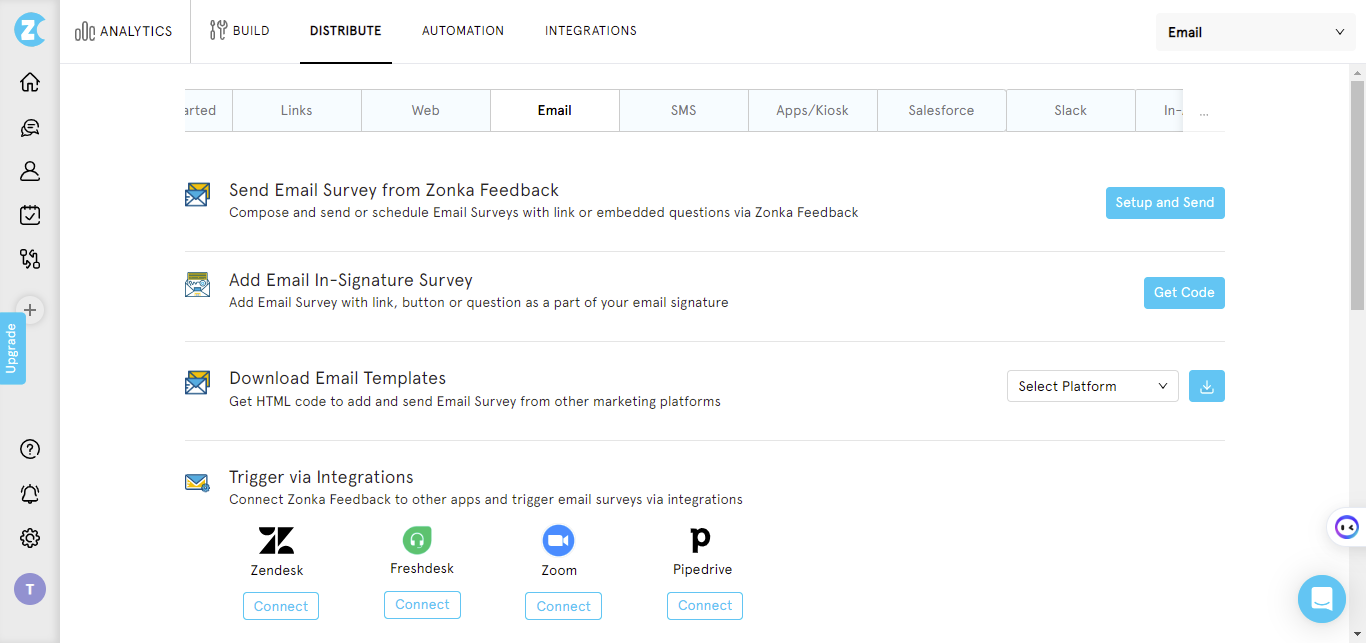Viewport: 1366px width, 643px height.
Task: Switch to the INTEGRATIONS section
Action: 590,30
